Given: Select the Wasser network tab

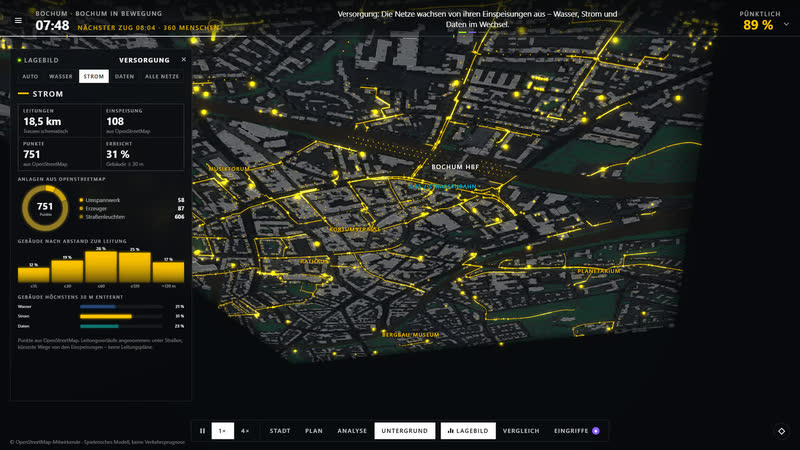Looking at the screenshot, I should pyautogui.click(x=61, y=76).
